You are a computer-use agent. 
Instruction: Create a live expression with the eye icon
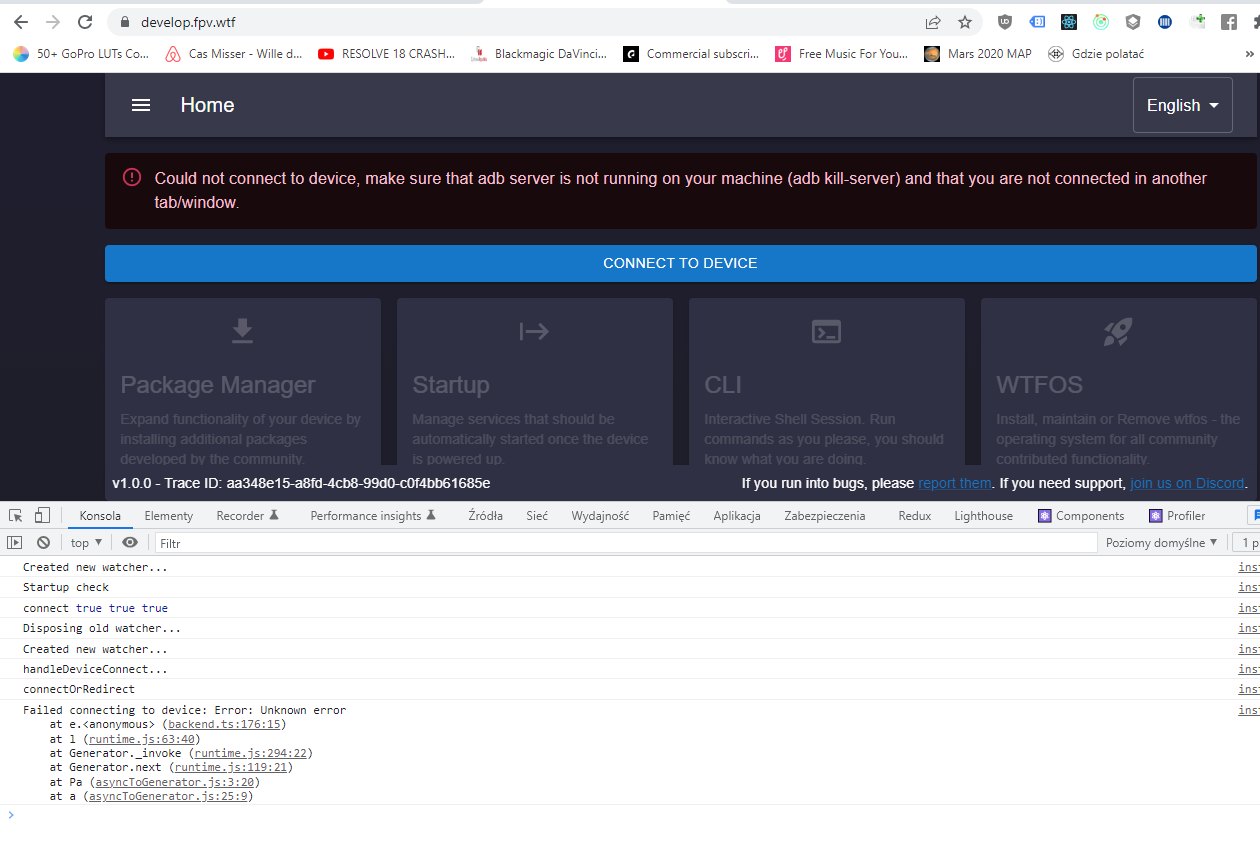tap(130, 541)
